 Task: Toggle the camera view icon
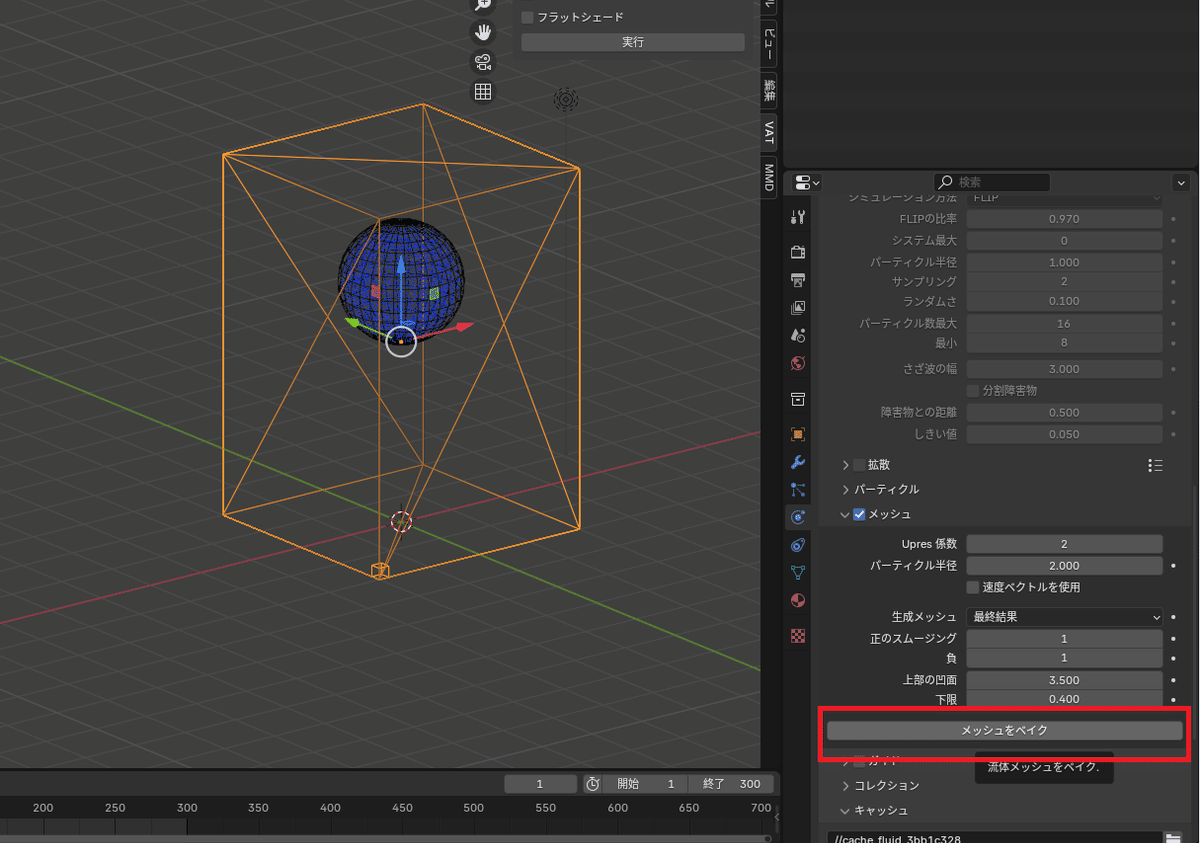[x=483, y=62]
